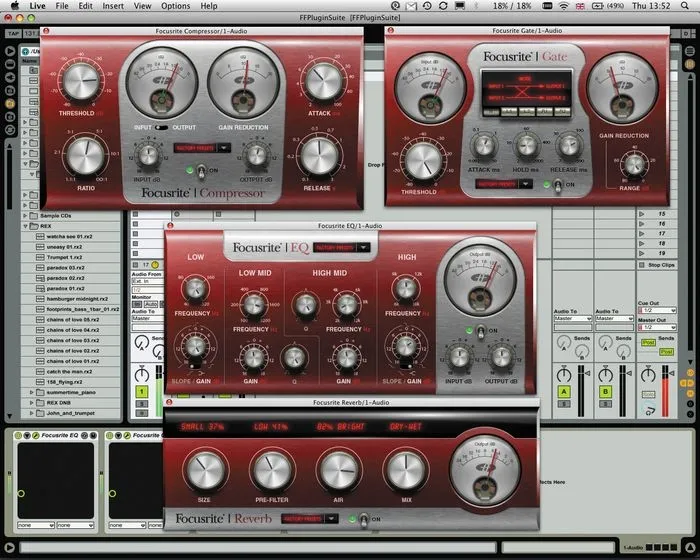Screen dimensions: 700x560
Task: Open the Live menu
Action: coord(38,6)
